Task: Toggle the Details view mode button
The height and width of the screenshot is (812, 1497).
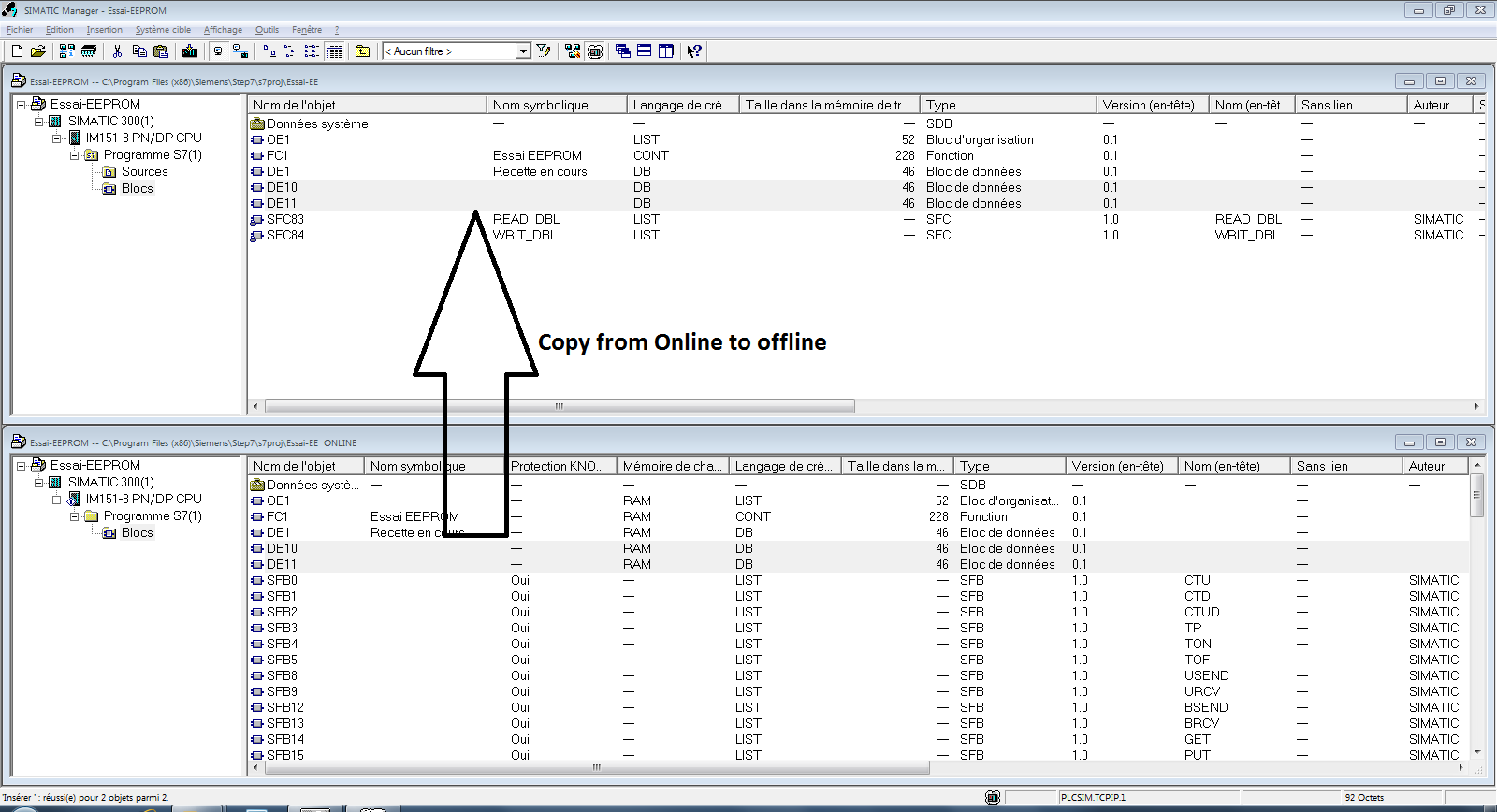Action: (335, 51)
